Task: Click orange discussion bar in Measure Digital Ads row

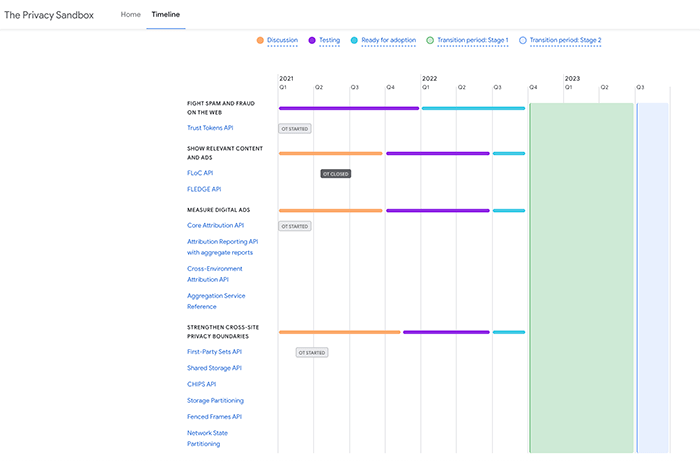Action: click(x=331, y=211)
